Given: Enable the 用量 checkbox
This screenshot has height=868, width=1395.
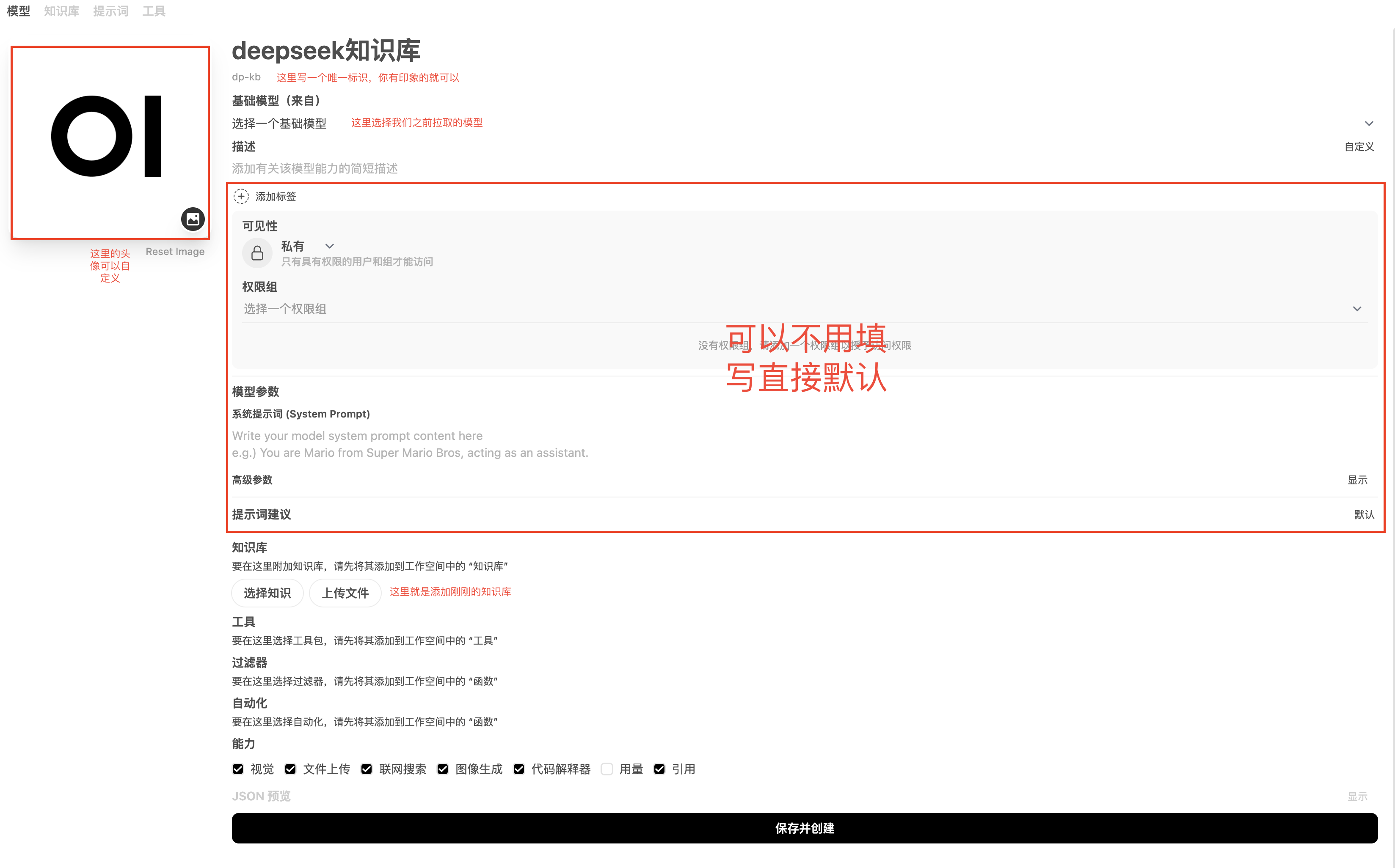Looking at the screenshot, I should tap(607, 769).
